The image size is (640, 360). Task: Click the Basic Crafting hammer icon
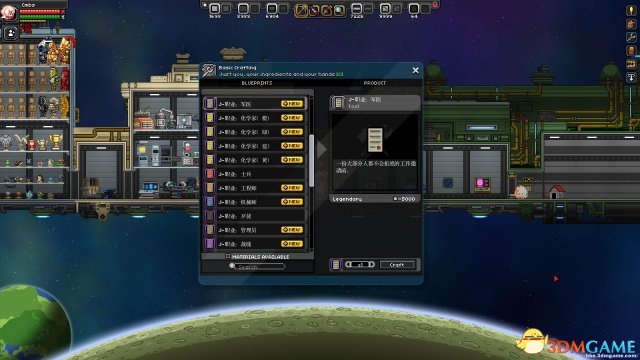209,70
